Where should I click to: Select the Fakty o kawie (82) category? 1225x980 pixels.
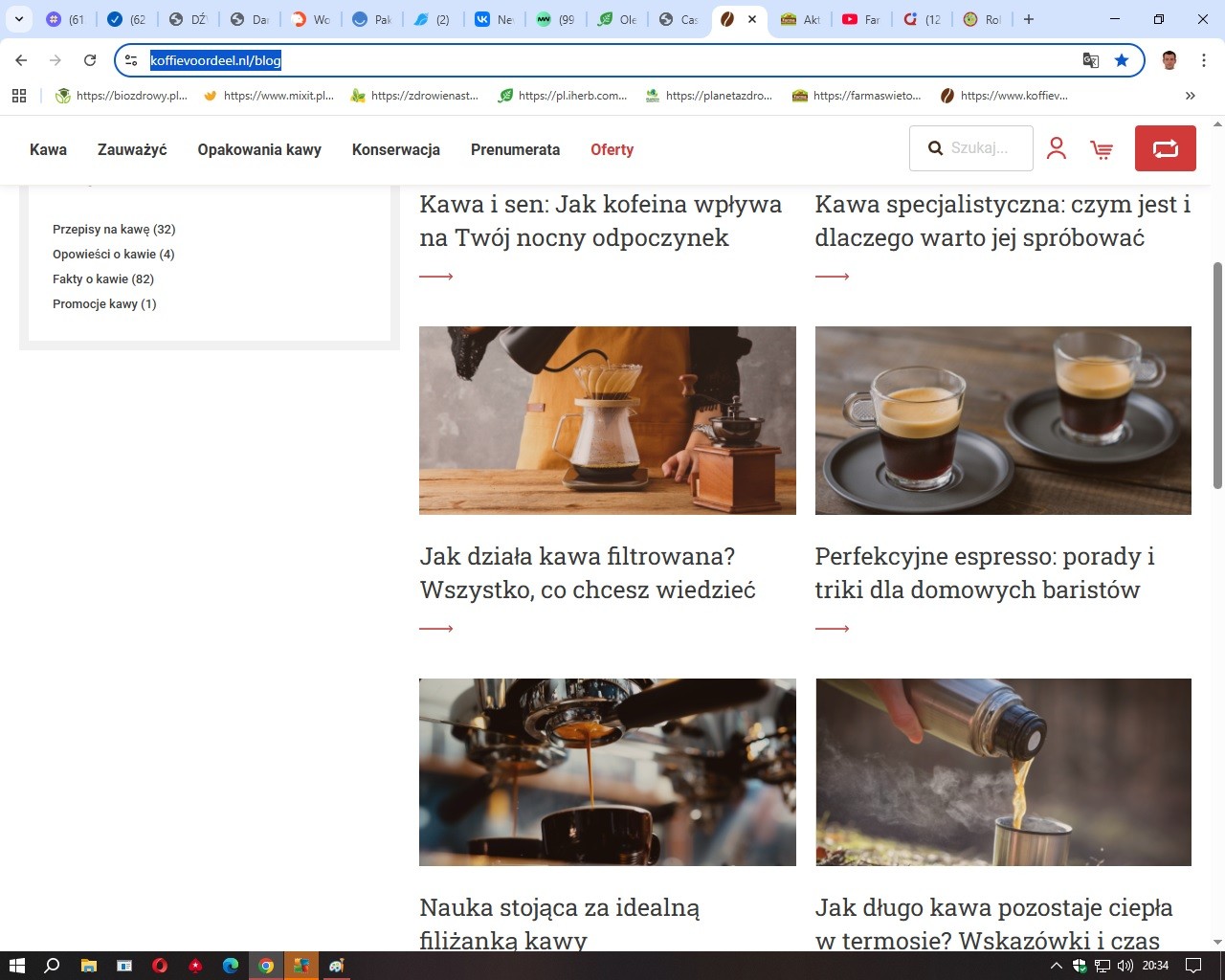click(103, 279)
